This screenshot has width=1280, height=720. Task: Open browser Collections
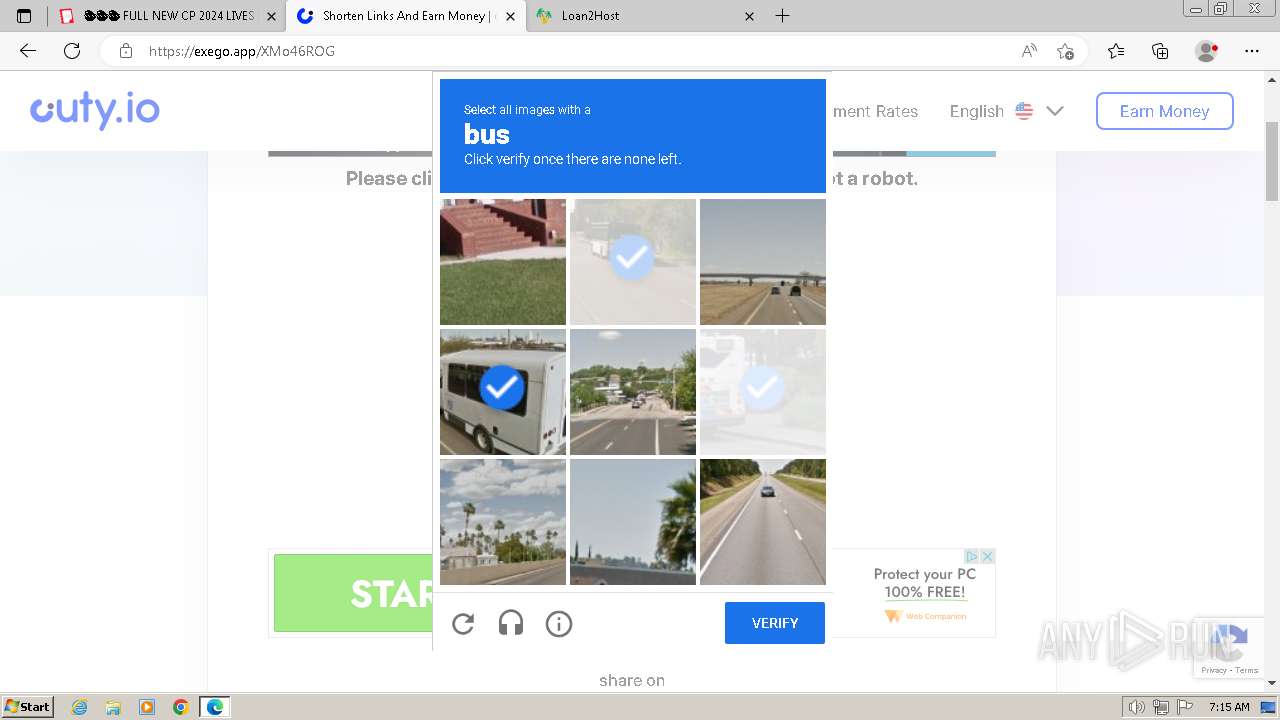(x=1160, y=51)
